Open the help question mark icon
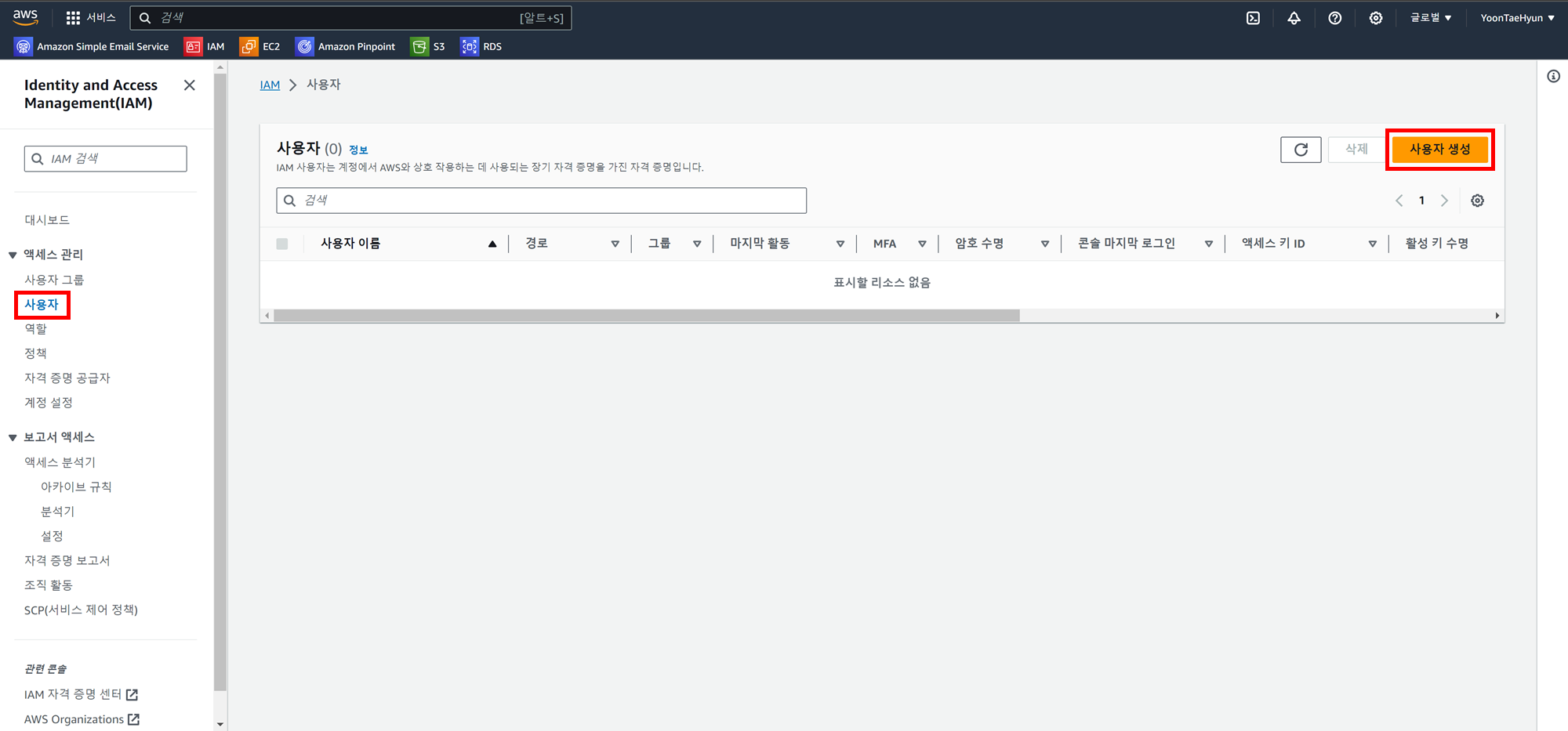1568x731 pixels. point(1334,18)
